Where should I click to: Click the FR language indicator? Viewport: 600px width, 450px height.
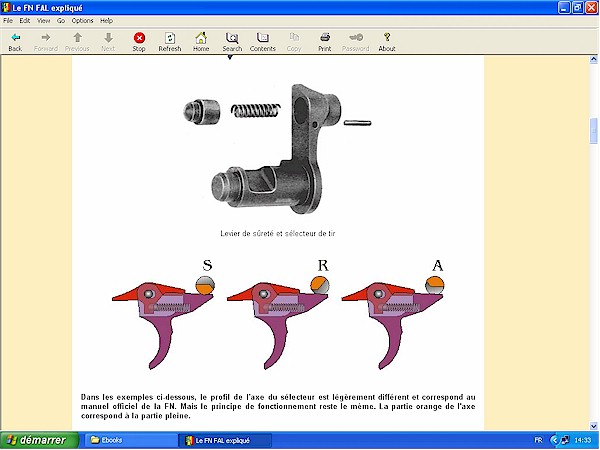pyautogui.click(x=538, y=440)
